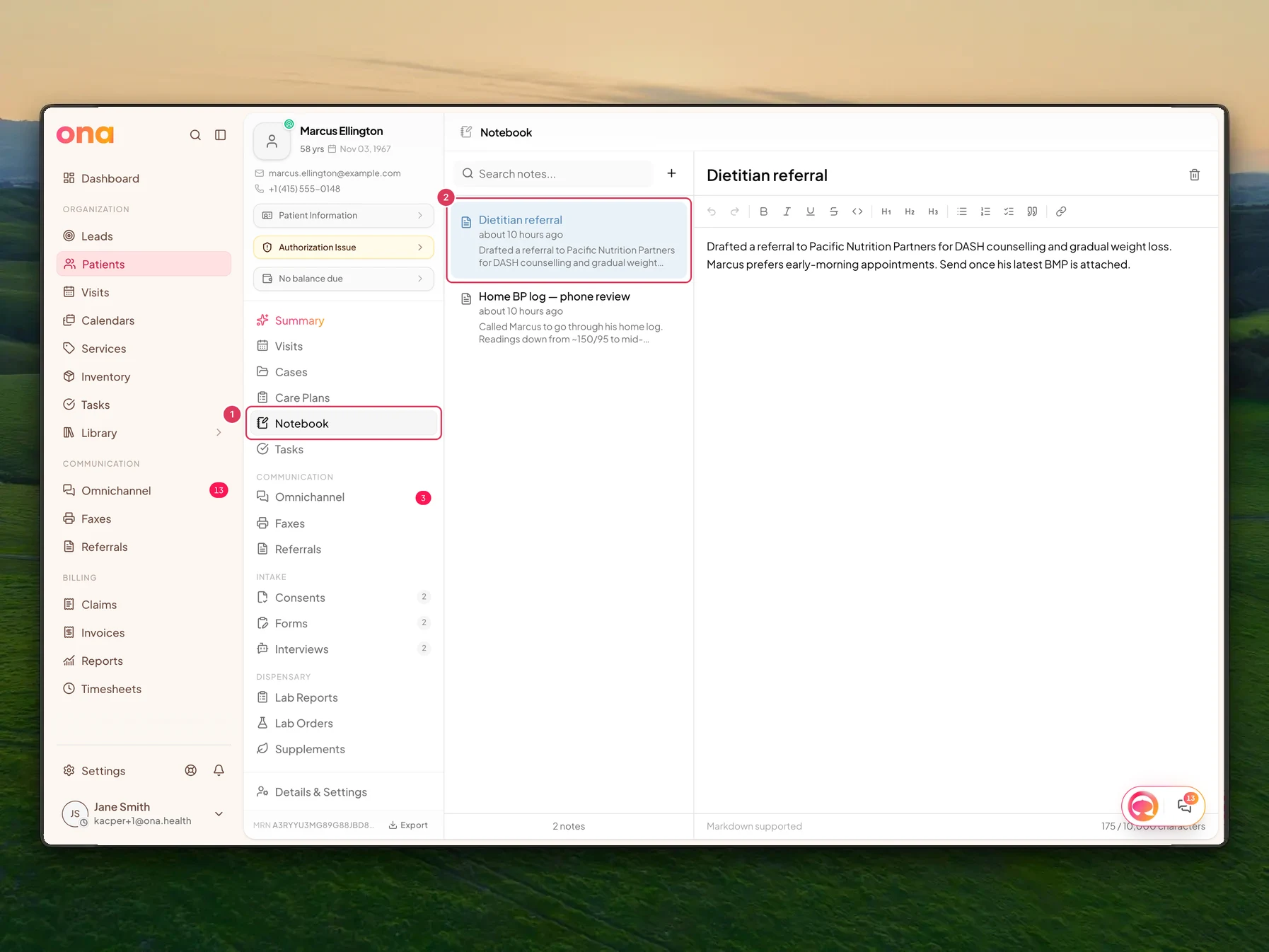Toggle italic formatting
This screenshot has width=1269, height=952.
[787, 211]
